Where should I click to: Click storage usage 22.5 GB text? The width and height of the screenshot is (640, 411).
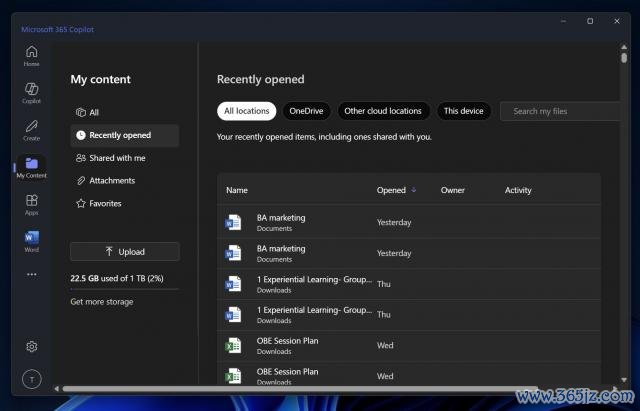coord(117,278)
